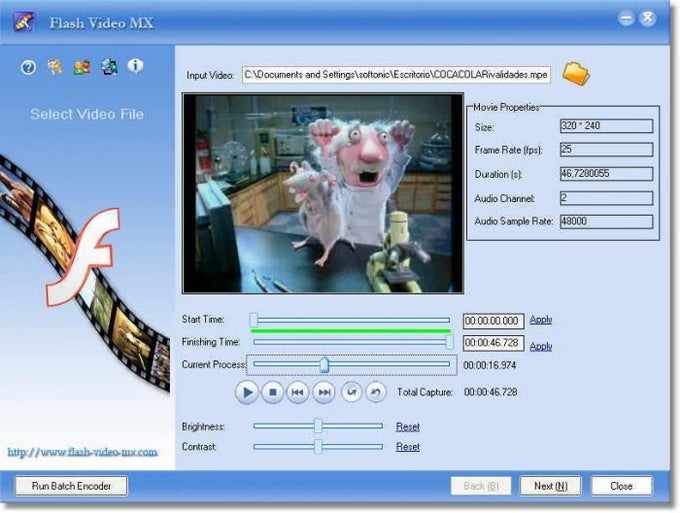Viewport: 680px width, 513px height.
Task: Click the disabled Back (B) button
Action: (x=481, y=486)
